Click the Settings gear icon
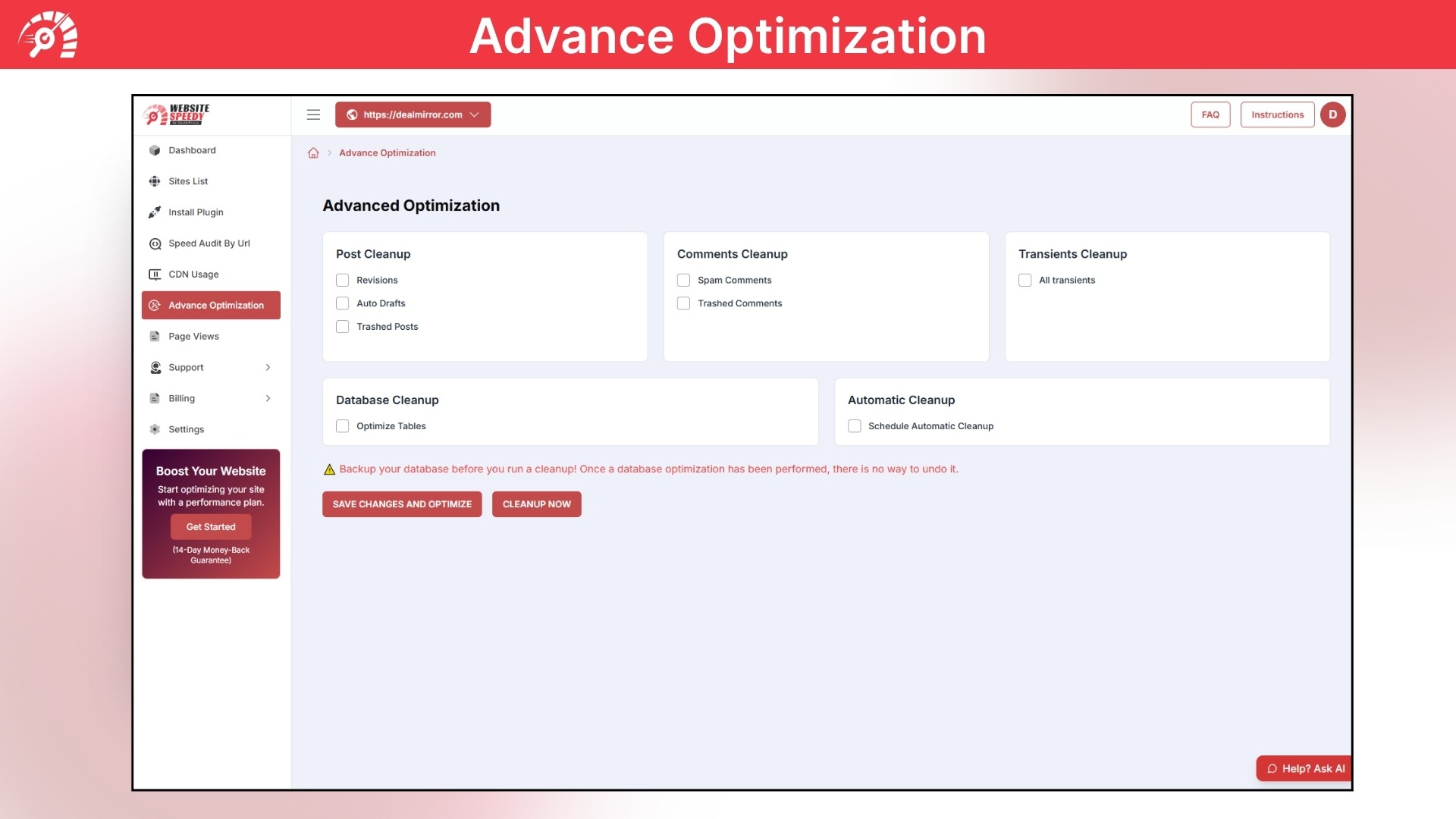The image size is (1456, 819). [155, 429]
